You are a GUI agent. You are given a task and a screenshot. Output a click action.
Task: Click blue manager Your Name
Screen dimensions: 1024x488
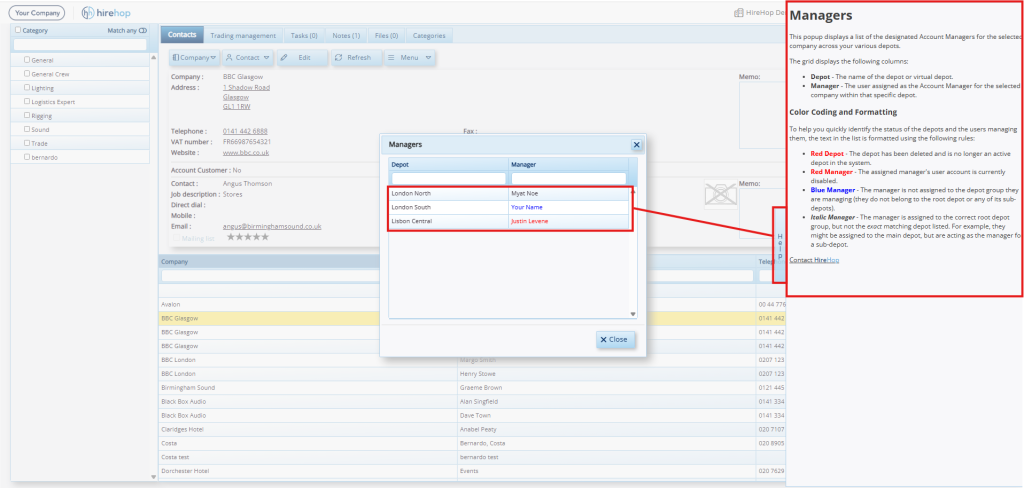[x=527, y=207]
